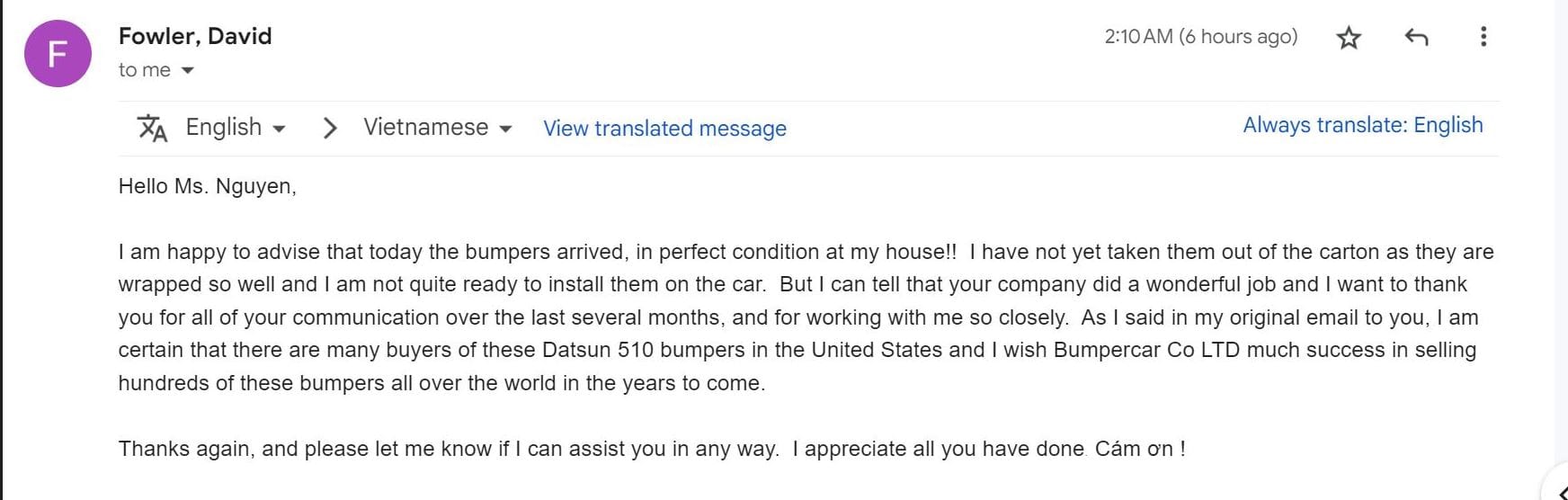The image size is (1568, 500).
Task: Click the purple F sender avatar
Action: click(x=58, y=54)
